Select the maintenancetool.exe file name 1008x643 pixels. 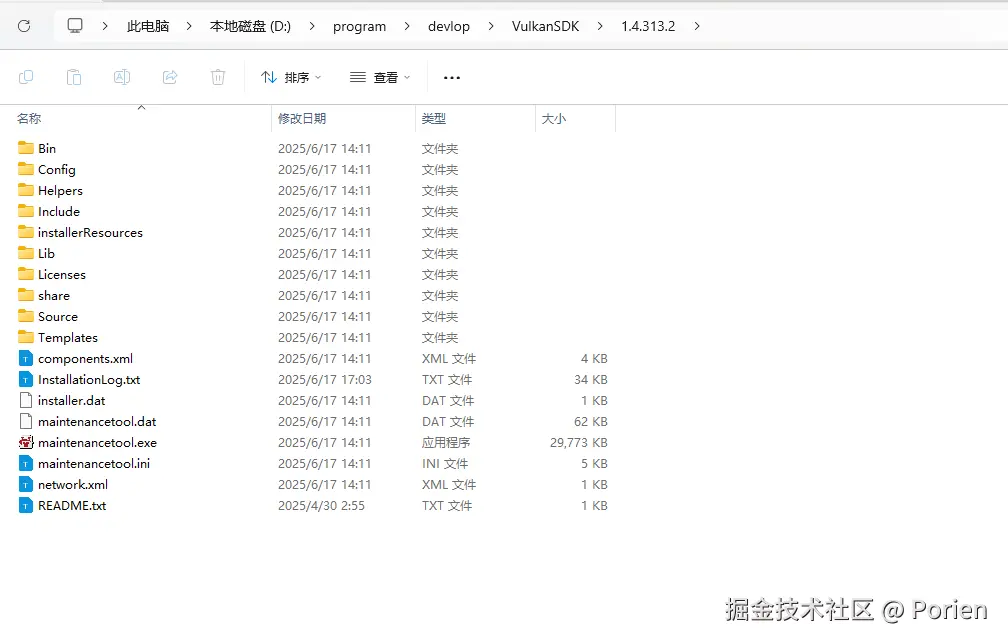click(97, 443)
